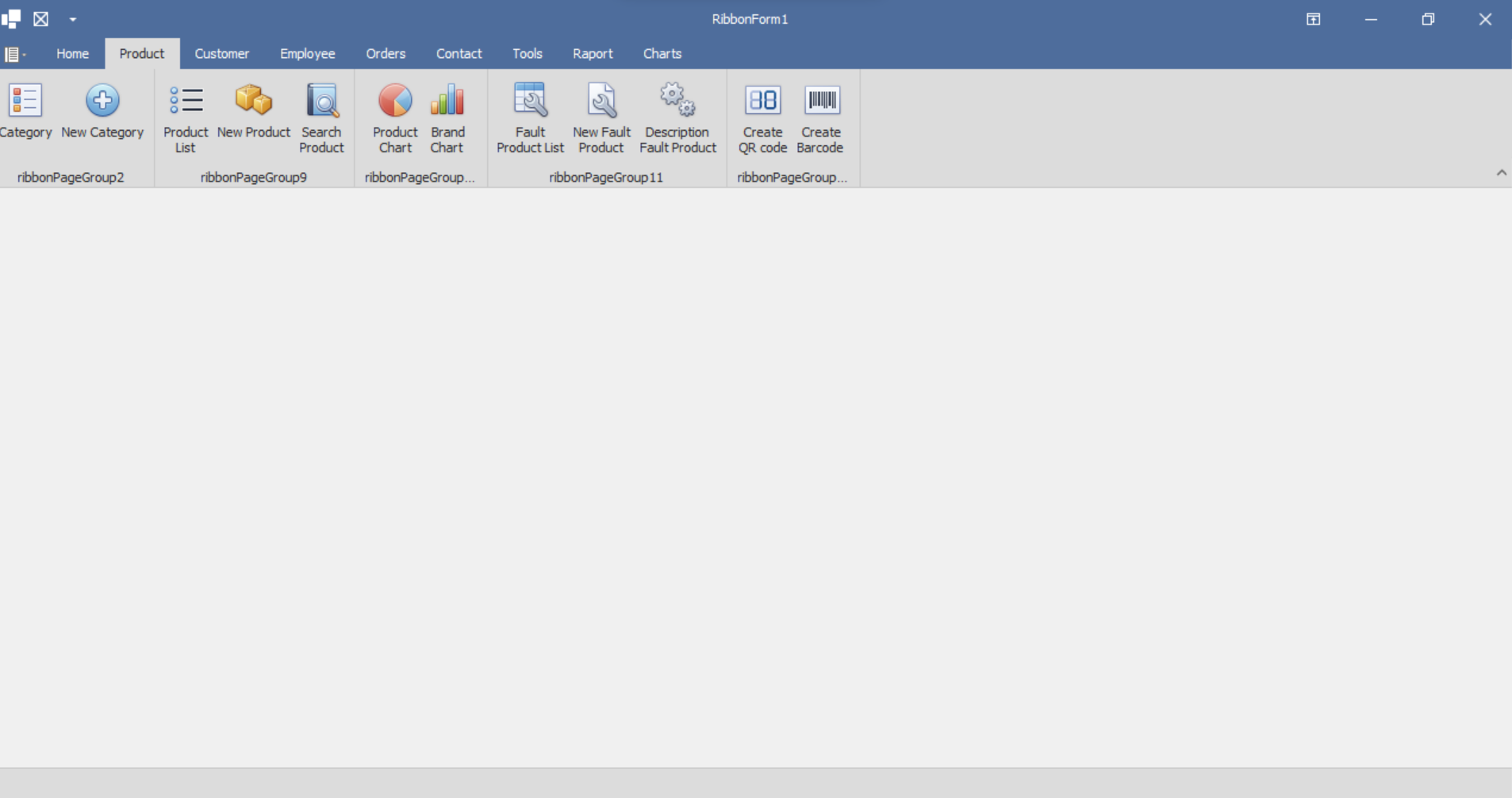Open Fault Product List
This screenshot has height=798, width=1512.
point(530,101)
